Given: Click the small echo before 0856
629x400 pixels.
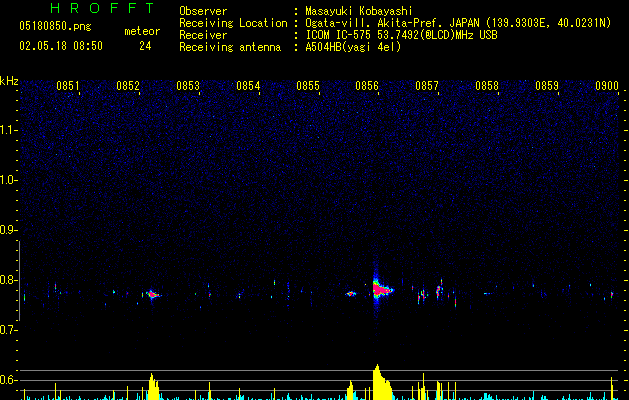Looking at the screenshot, I should pos(351,294).
